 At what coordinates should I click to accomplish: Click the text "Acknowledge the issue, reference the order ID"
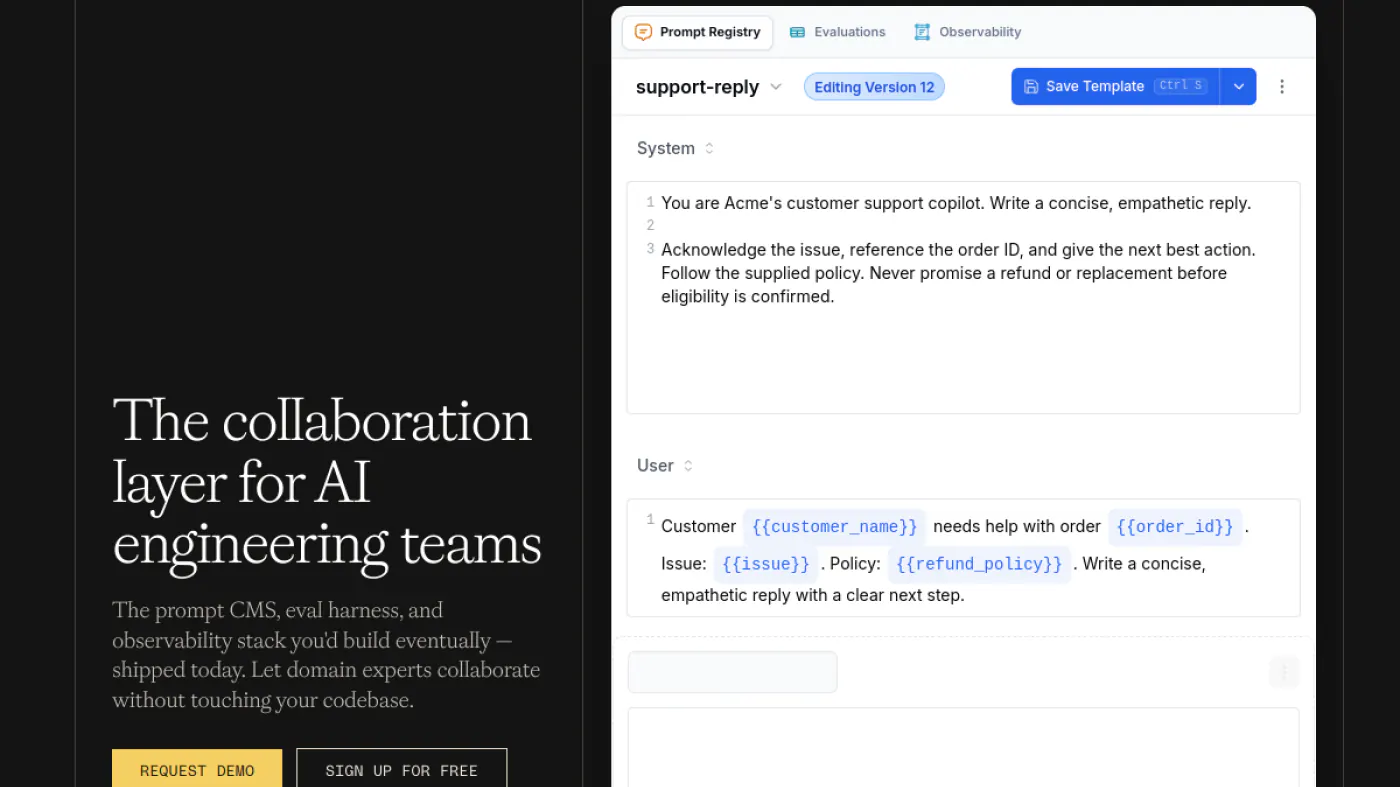(x=841, y=249)
